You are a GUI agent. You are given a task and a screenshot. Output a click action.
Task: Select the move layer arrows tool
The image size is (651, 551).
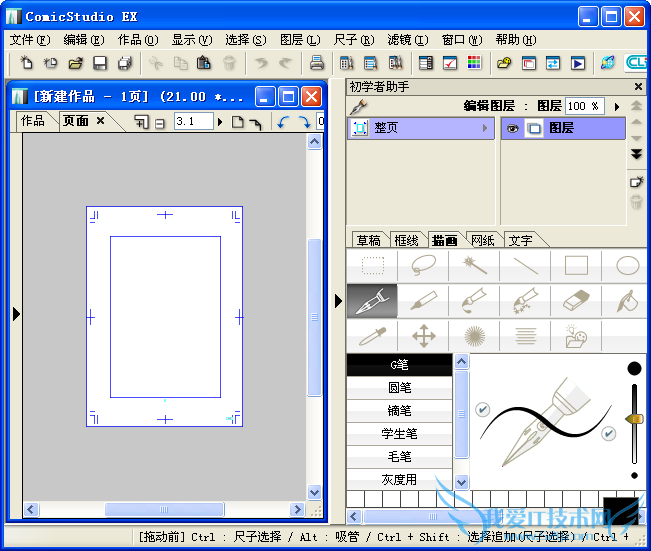423,336
